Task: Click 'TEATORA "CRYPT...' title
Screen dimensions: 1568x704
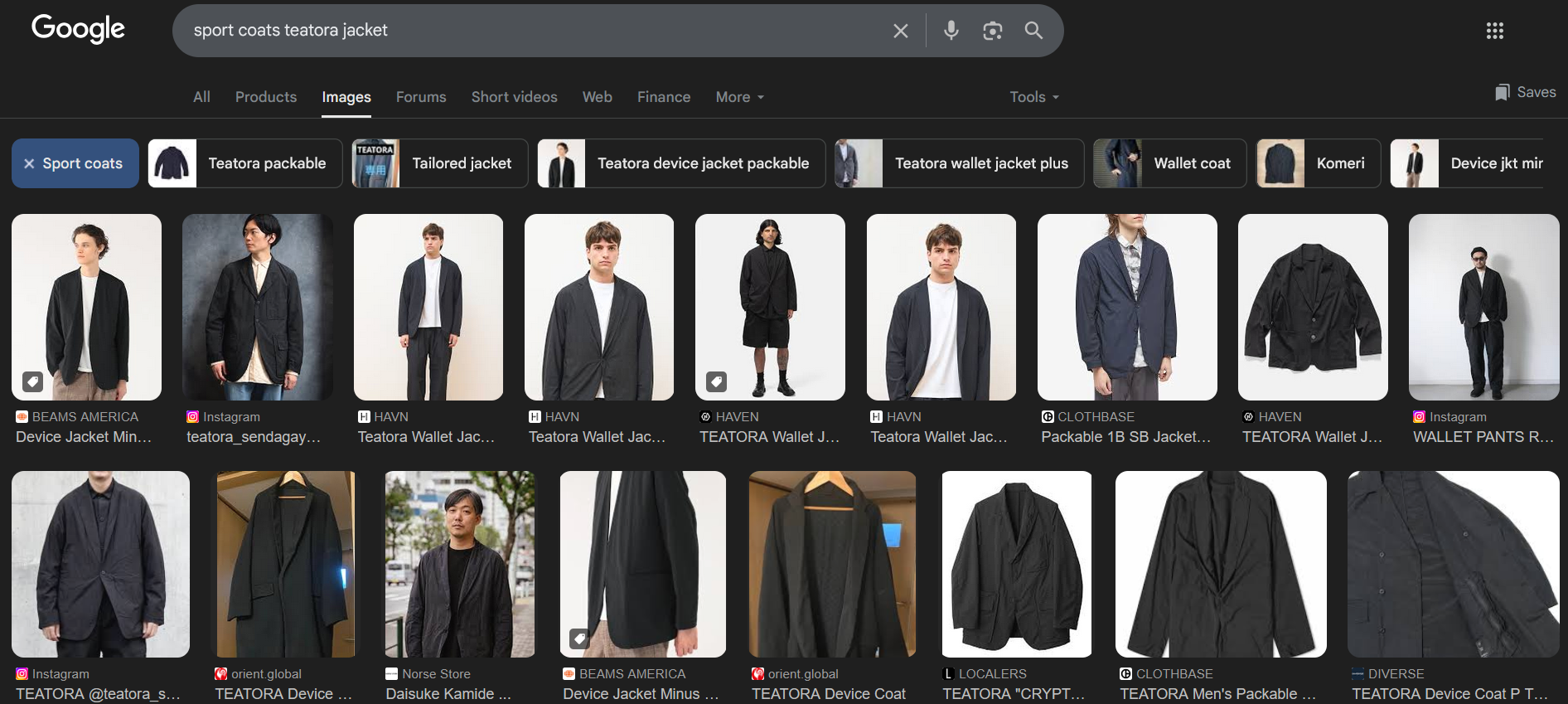Action: click(x=1014, y=694)
